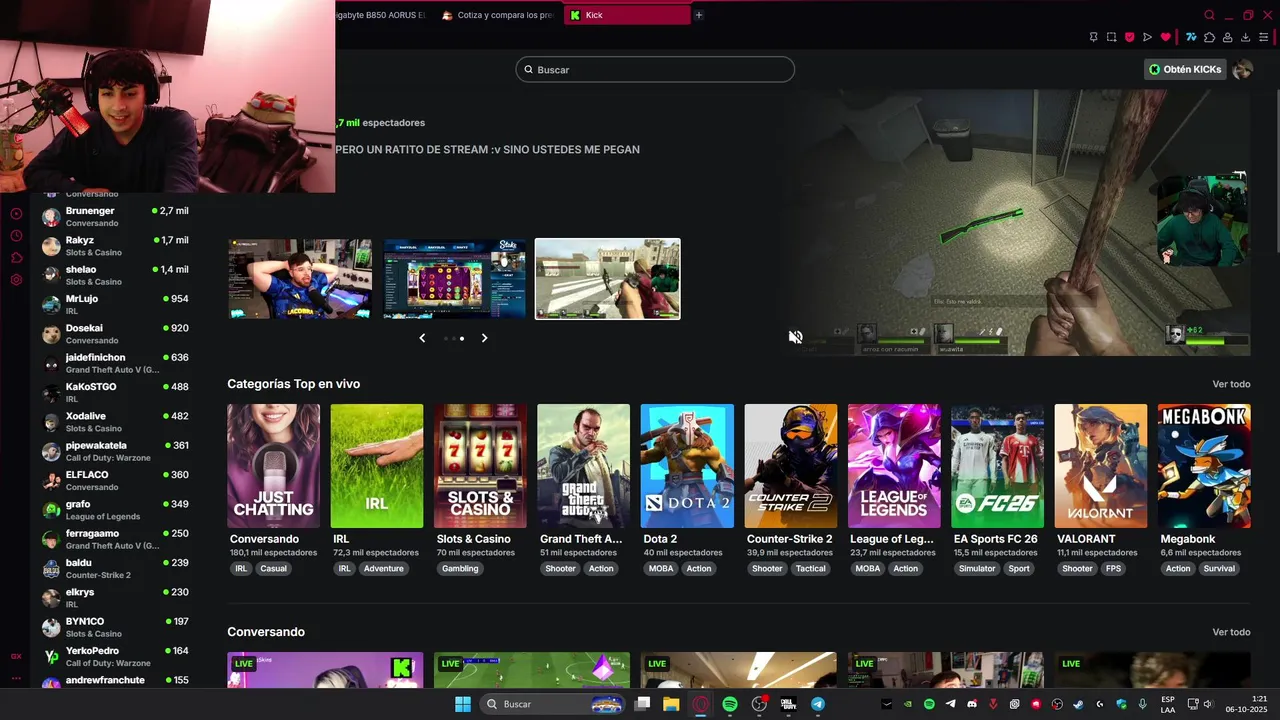
Task: Click the pin icon in address toolbar
Action: pyautogui.click(x=1093, y=37)
